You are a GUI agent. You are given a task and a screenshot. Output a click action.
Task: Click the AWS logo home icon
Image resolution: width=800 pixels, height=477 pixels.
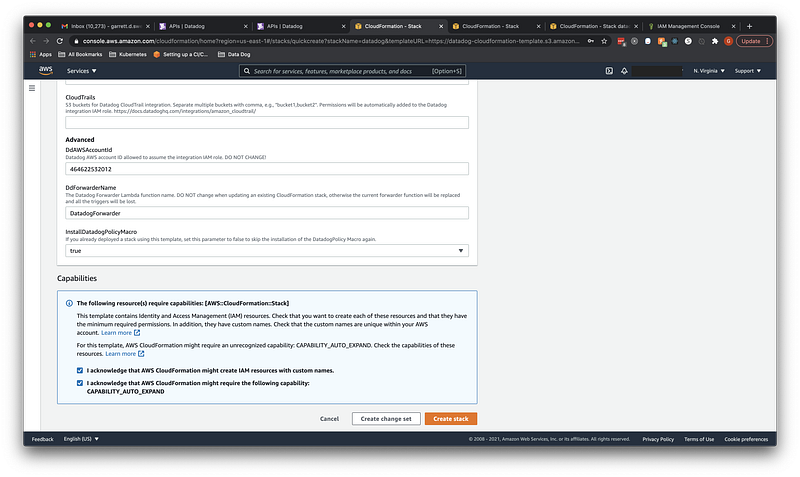click(x=45, y=70)
